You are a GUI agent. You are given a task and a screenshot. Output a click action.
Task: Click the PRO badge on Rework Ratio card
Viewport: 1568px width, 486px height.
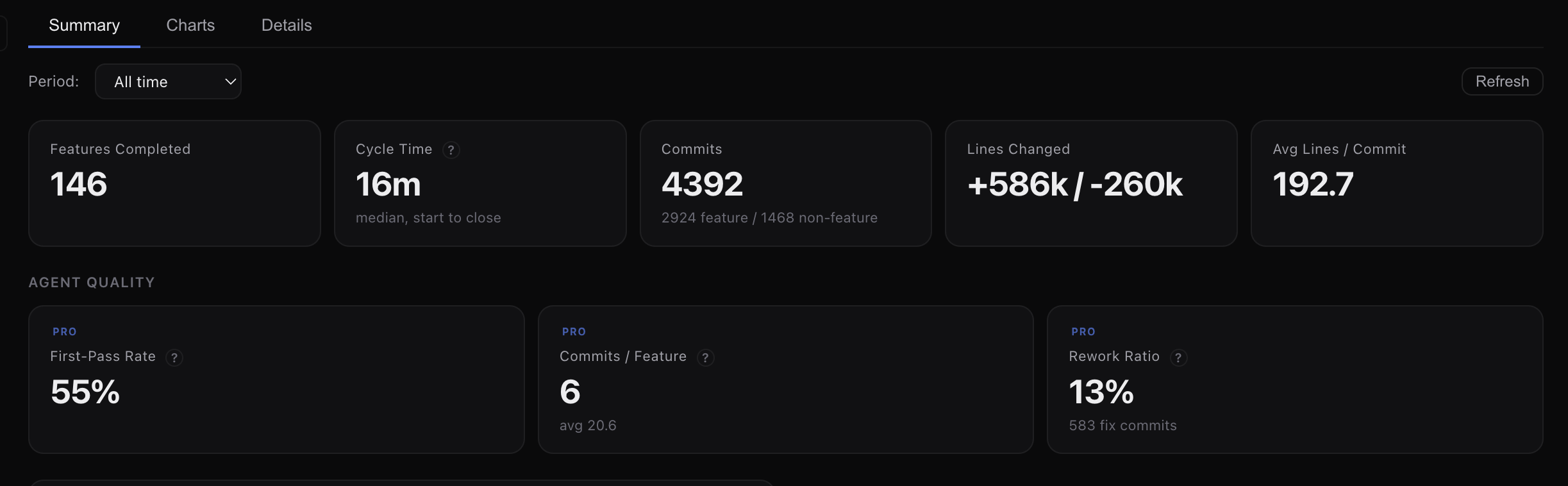coord(1083,331)
